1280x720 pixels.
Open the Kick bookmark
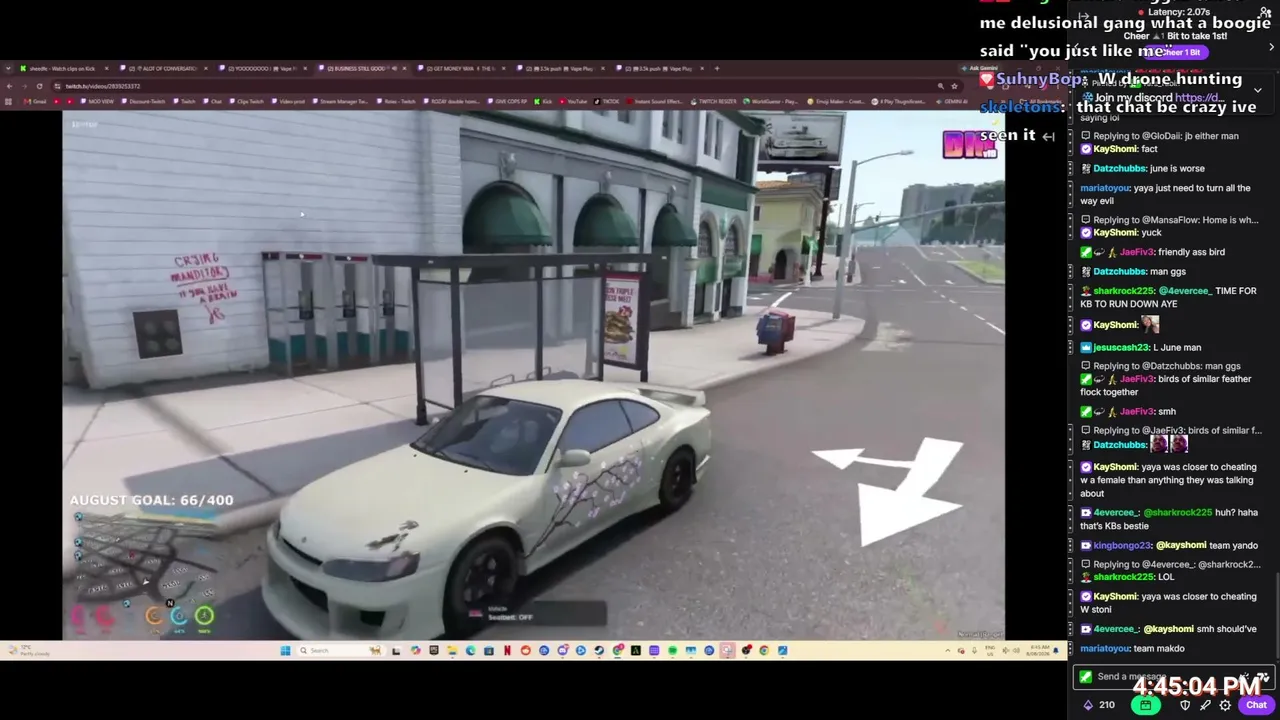(x=544, y=101)
